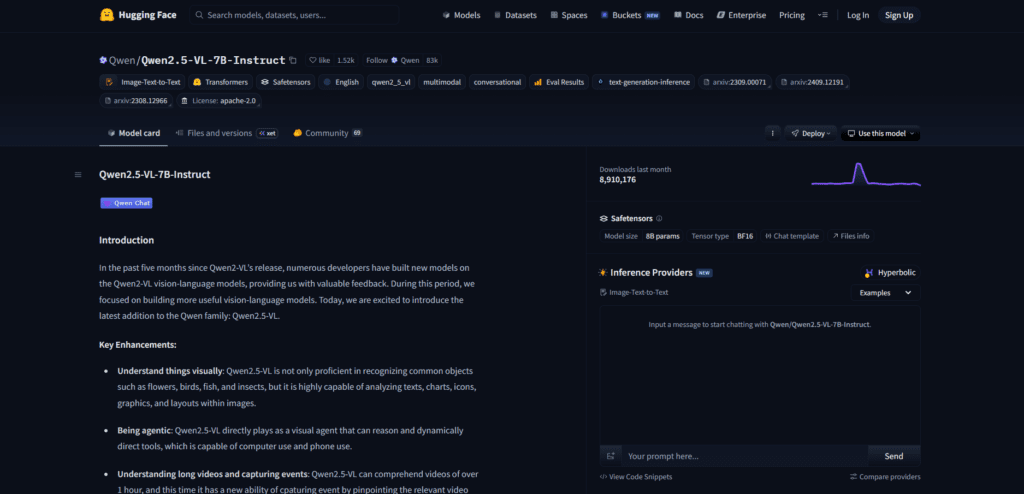Click the 8B params model size value

[663, 236]
